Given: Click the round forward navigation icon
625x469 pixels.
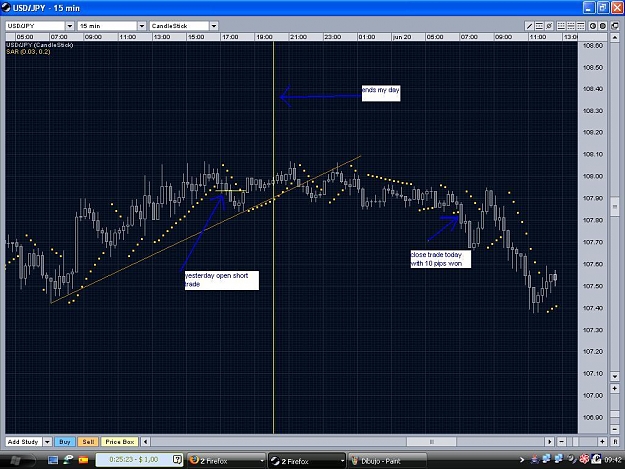Looking at the screenshot, I should (603, 26).
